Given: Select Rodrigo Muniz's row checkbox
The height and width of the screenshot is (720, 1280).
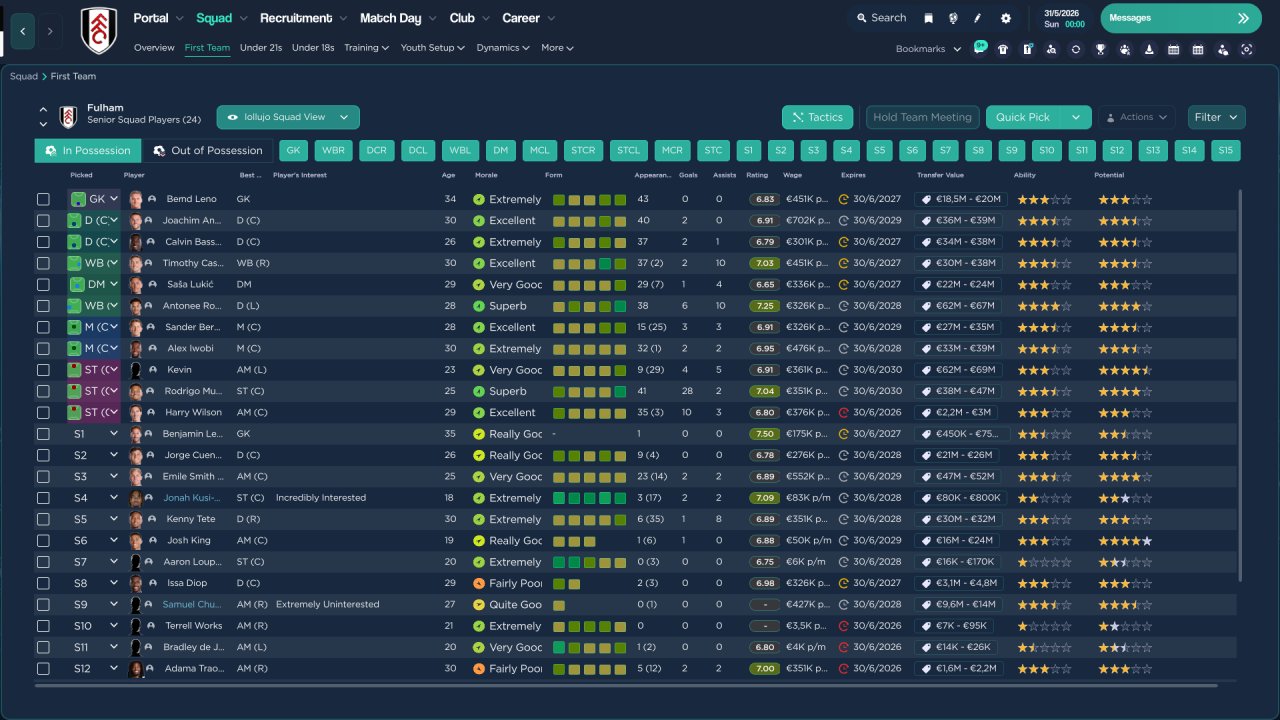Looking at the screenshot, I should (43, 391).
